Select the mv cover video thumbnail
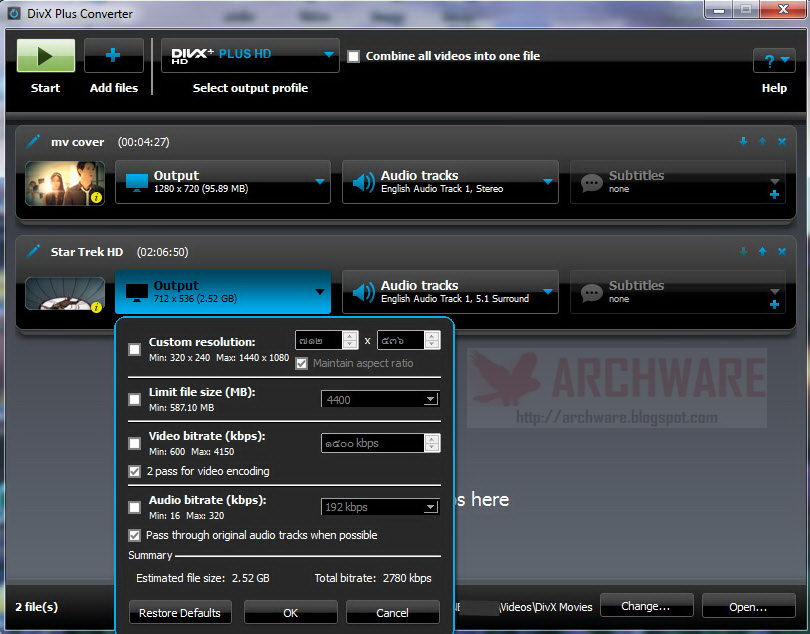Image resolution: width=810 pixels, height=634 pixels. coord(65,183)
